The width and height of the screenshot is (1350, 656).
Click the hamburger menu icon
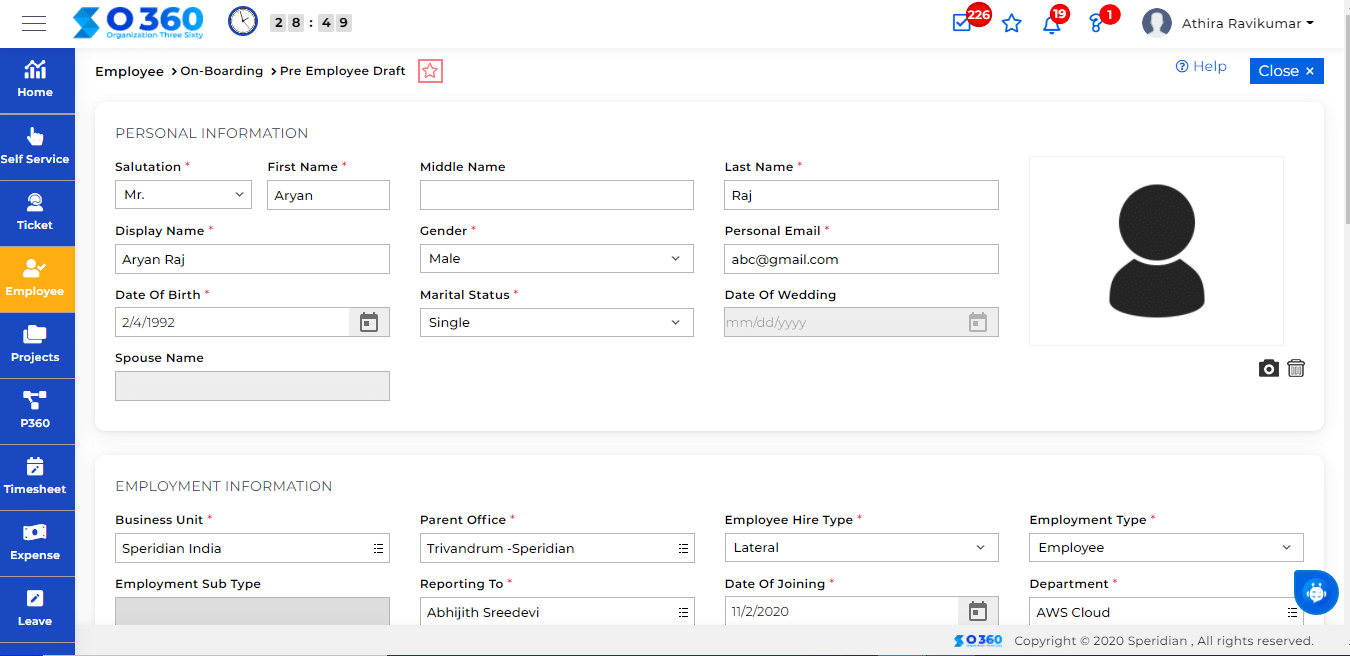point(34,23)
